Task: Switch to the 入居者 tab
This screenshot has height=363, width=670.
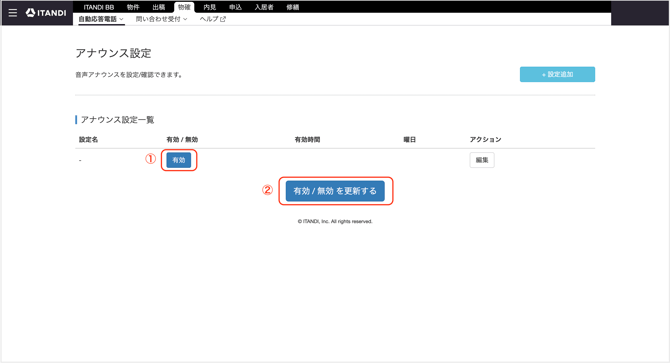Action: pos(264,7)
